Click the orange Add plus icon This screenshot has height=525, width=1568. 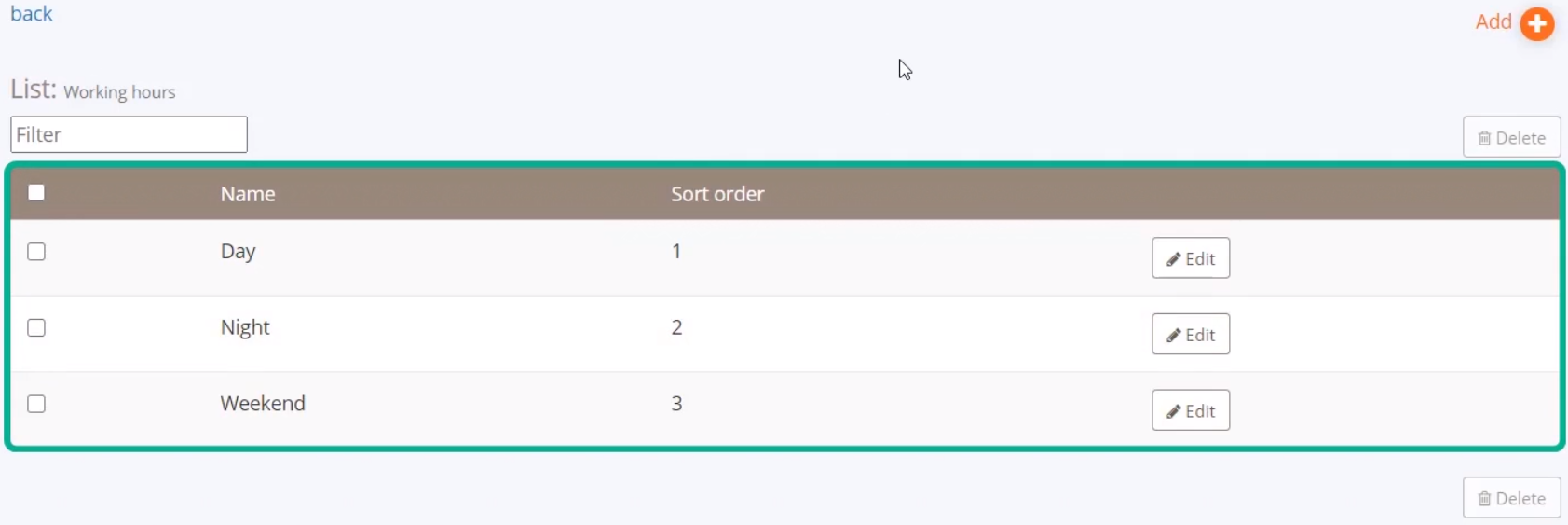pos(1537,23)
